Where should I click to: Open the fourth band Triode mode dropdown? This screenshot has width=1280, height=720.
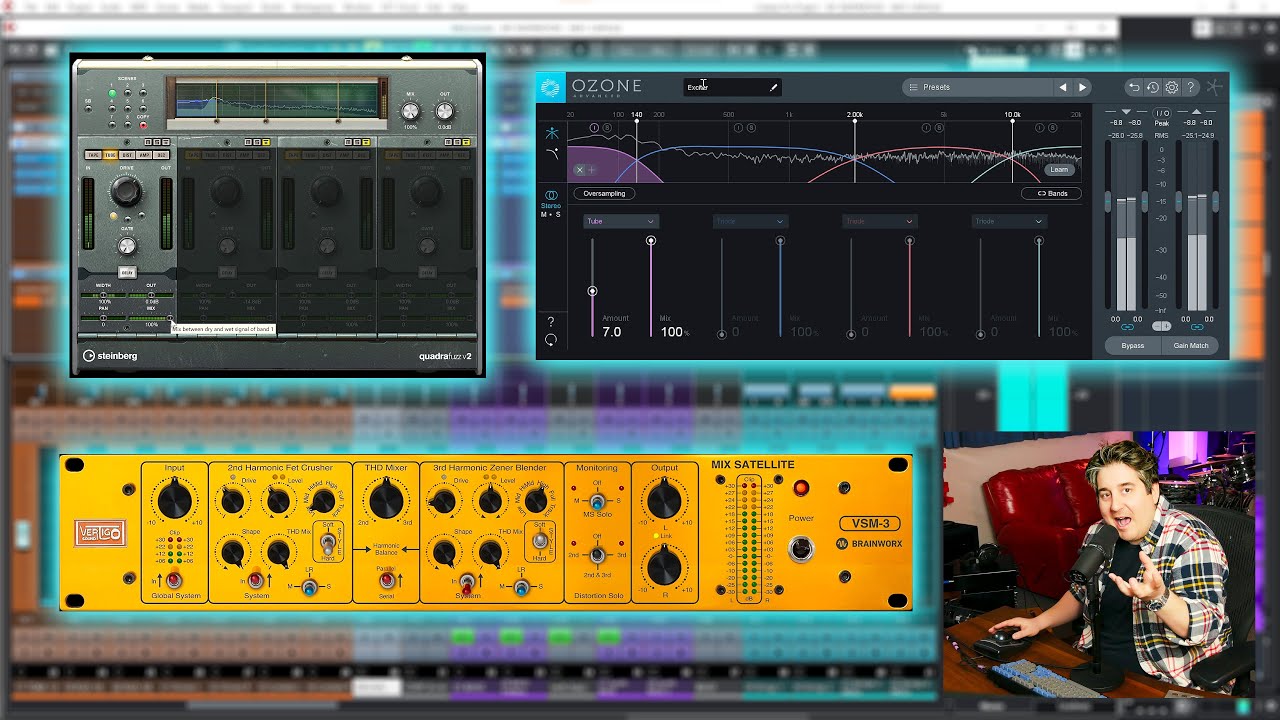click(x=1008, y=221)
